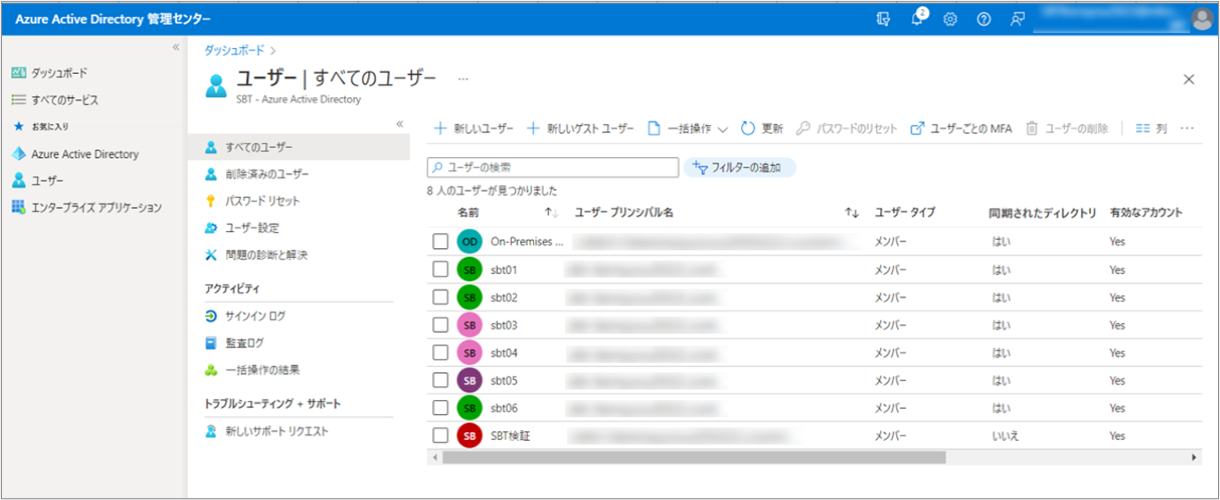The height and width of the screenshot is (500, 1220).
Task: Click the 更新 refresh button
Action: click(762, 129)
